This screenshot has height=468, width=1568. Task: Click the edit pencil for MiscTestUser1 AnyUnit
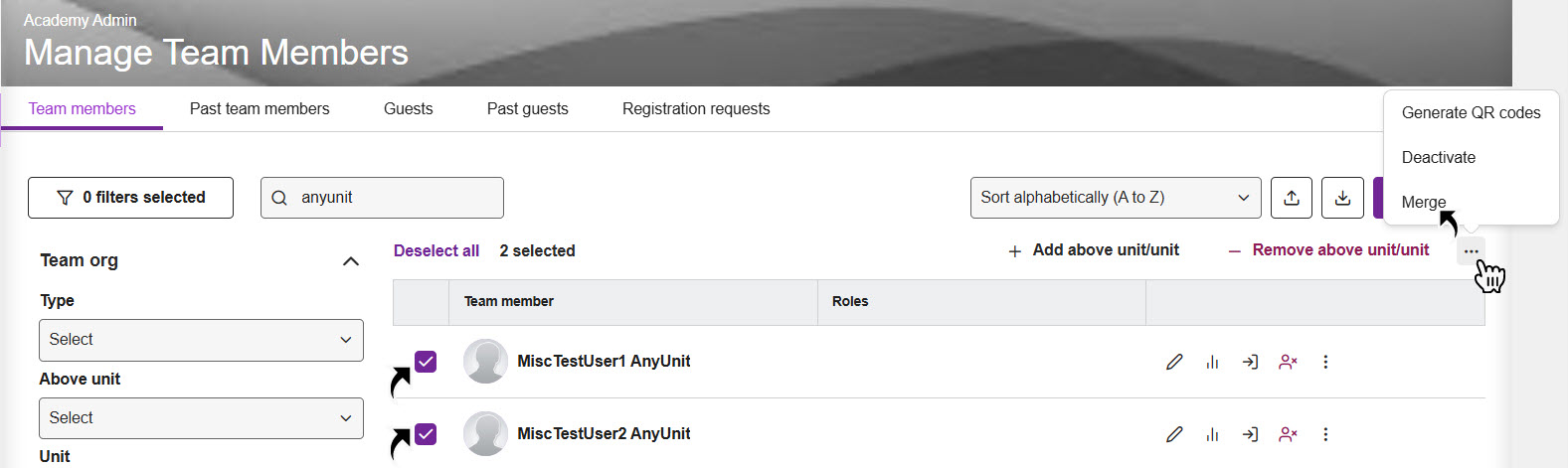[x=1174, y=362]
